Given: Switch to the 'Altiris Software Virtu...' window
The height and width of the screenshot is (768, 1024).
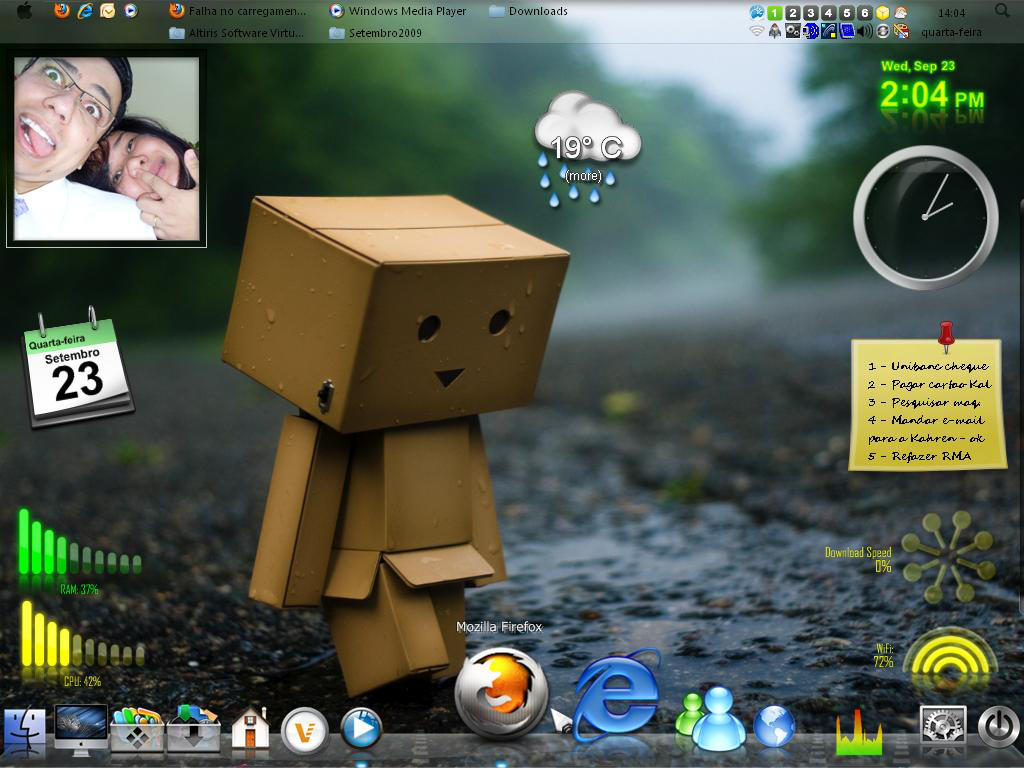Looking at the screenshot, I should [236, 33].
